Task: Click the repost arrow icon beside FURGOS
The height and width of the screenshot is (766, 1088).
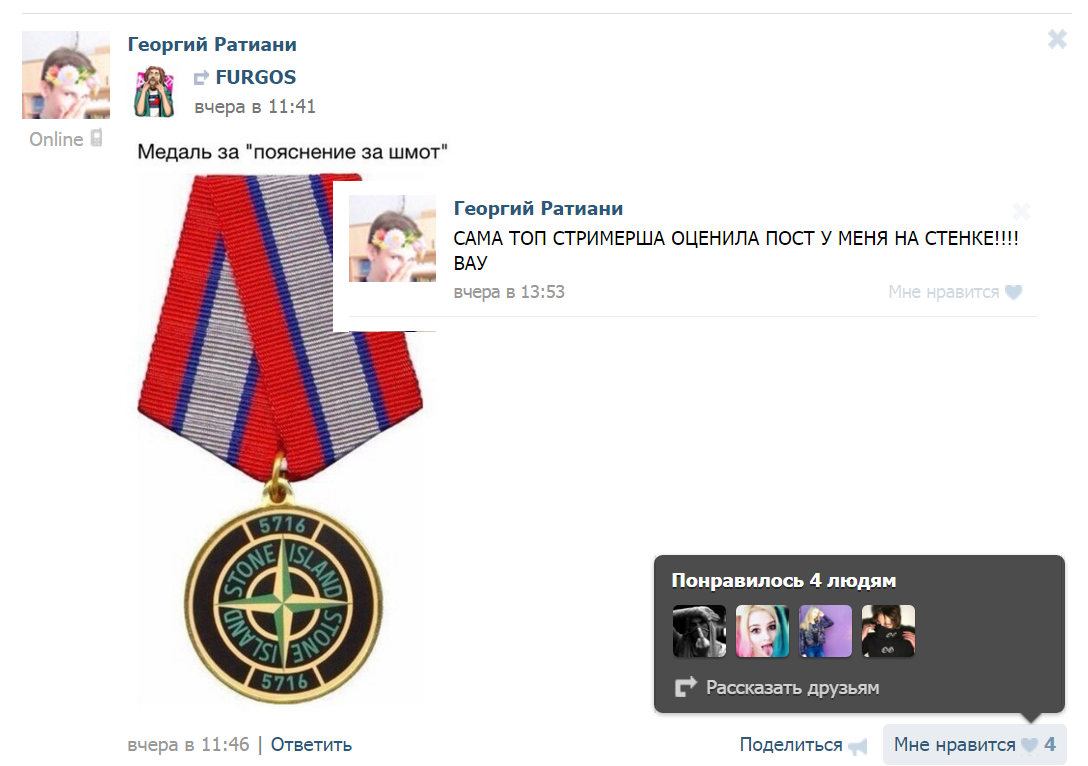Action: pos(201,78)
